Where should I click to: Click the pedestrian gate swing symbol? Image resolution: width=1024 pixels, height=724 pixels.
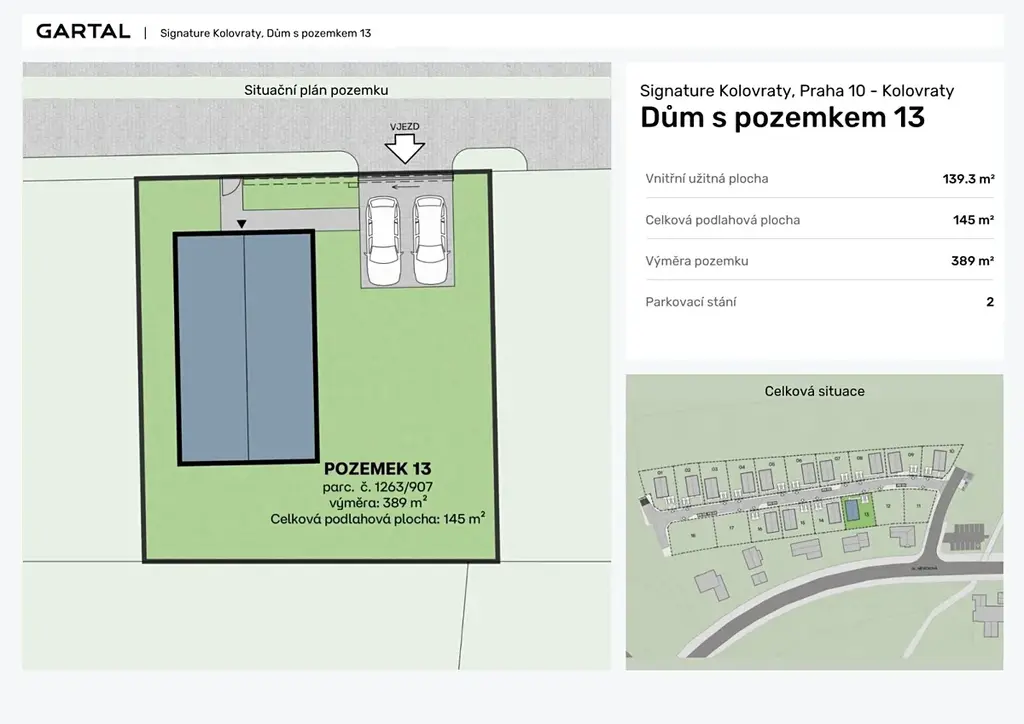pos(229,185)
